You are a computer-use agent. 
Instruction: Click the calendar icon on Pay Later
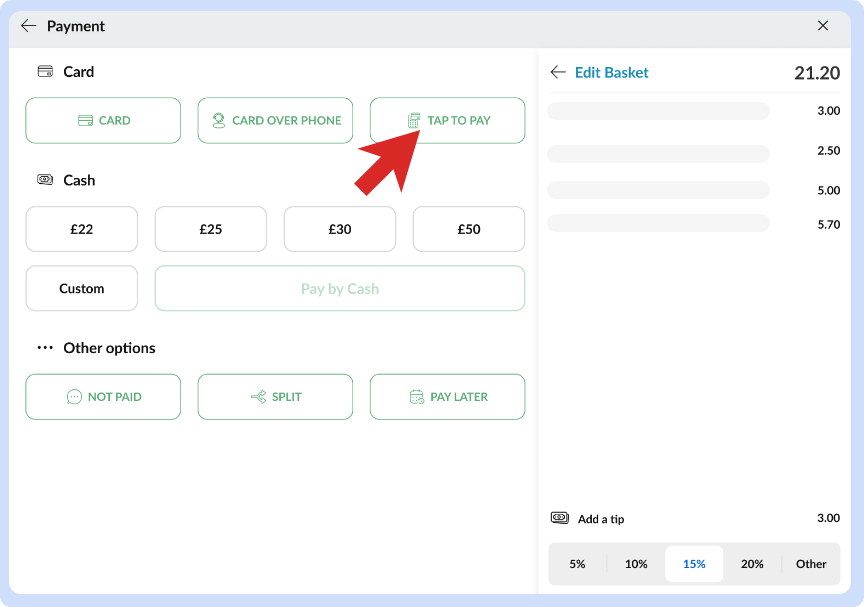click(x=417, y=397)
